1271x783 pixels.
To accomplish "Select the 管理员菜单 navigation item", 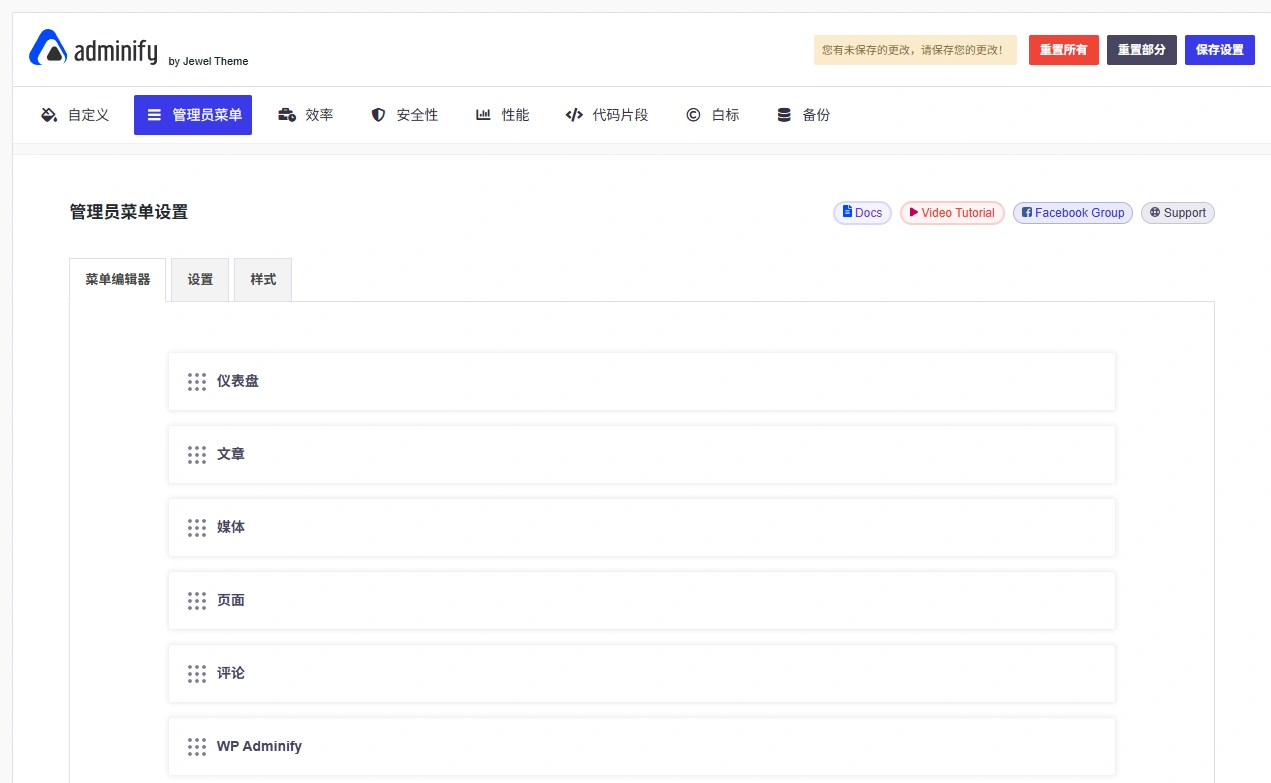I will coord(192,114).
